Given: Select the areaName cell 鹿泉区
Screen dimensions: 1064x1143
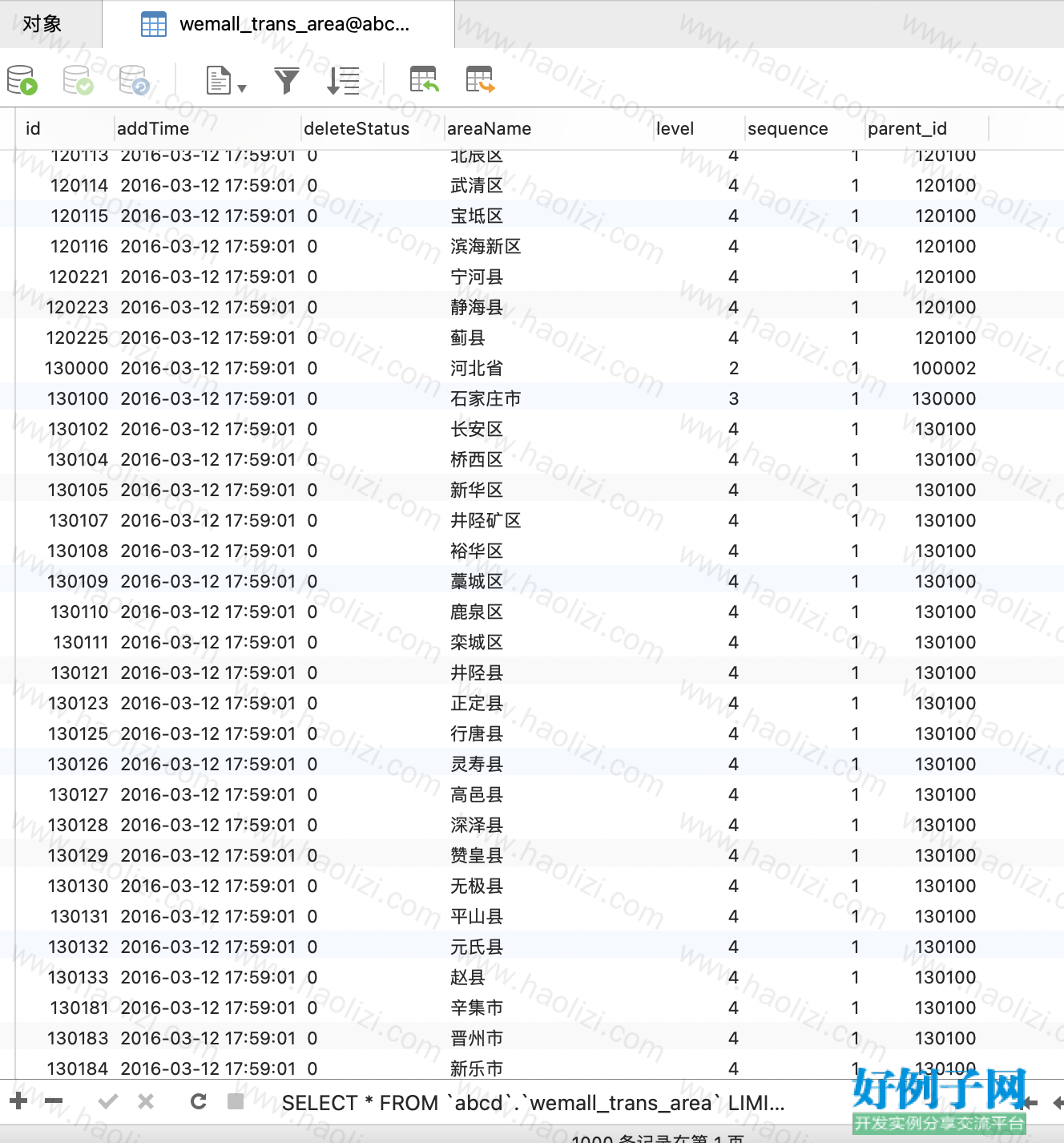Looking at the screenshot, I should point(476,612).
